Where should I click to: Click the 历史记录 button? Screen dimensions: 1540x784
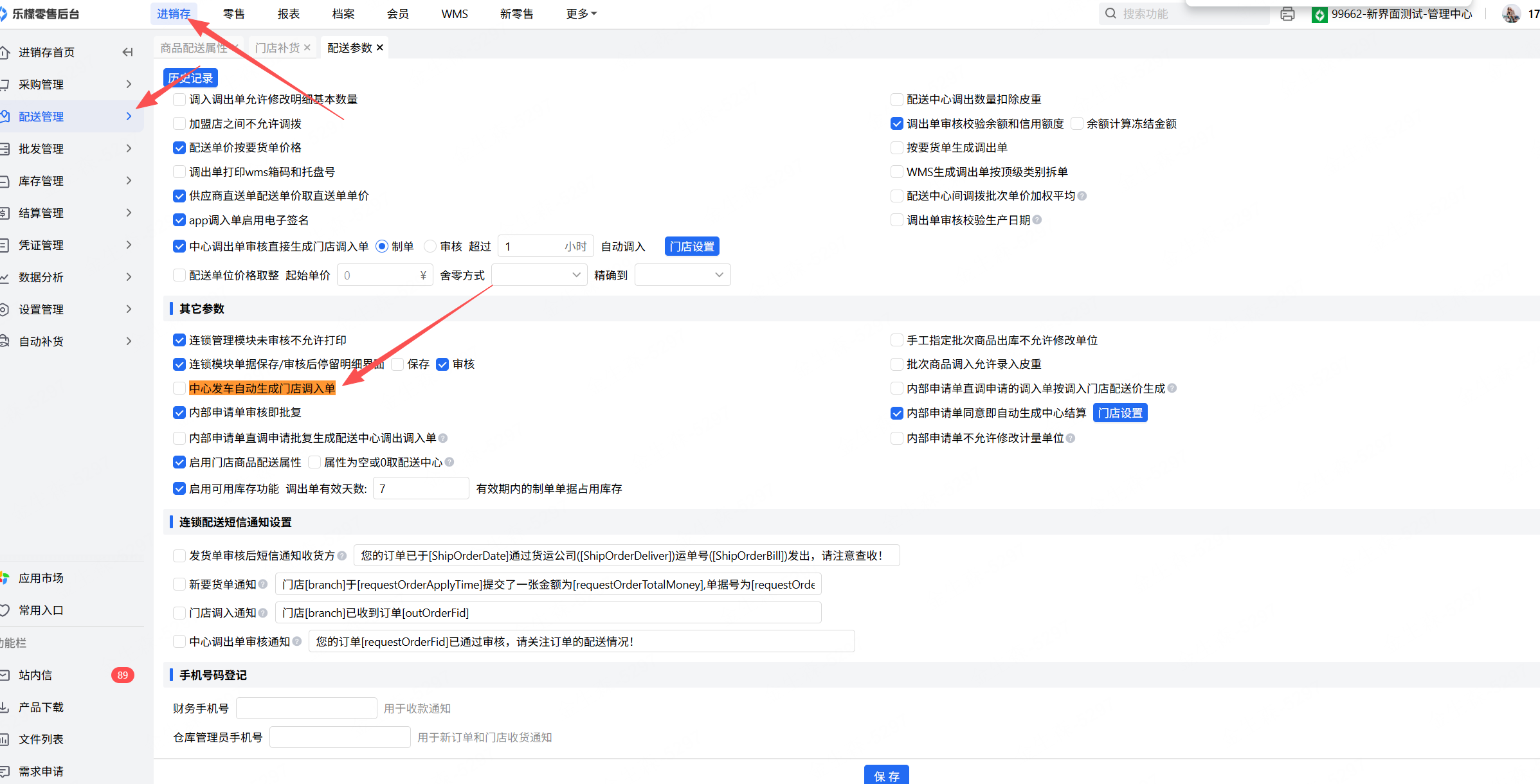point(190,78)
